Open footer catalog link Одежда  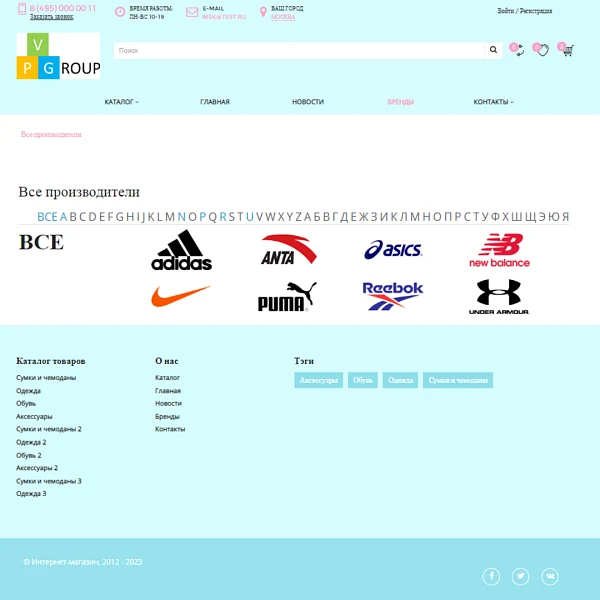pos(28,391)
